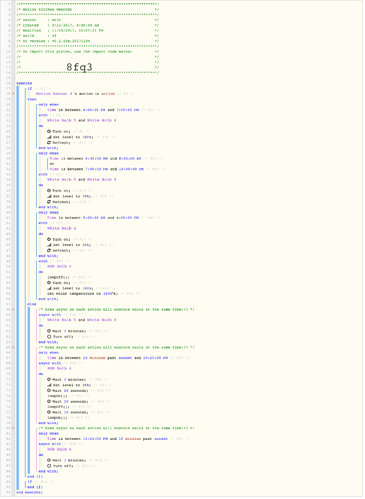Open the time condition ending past sunset, line 82

click(x=107, y=439)
